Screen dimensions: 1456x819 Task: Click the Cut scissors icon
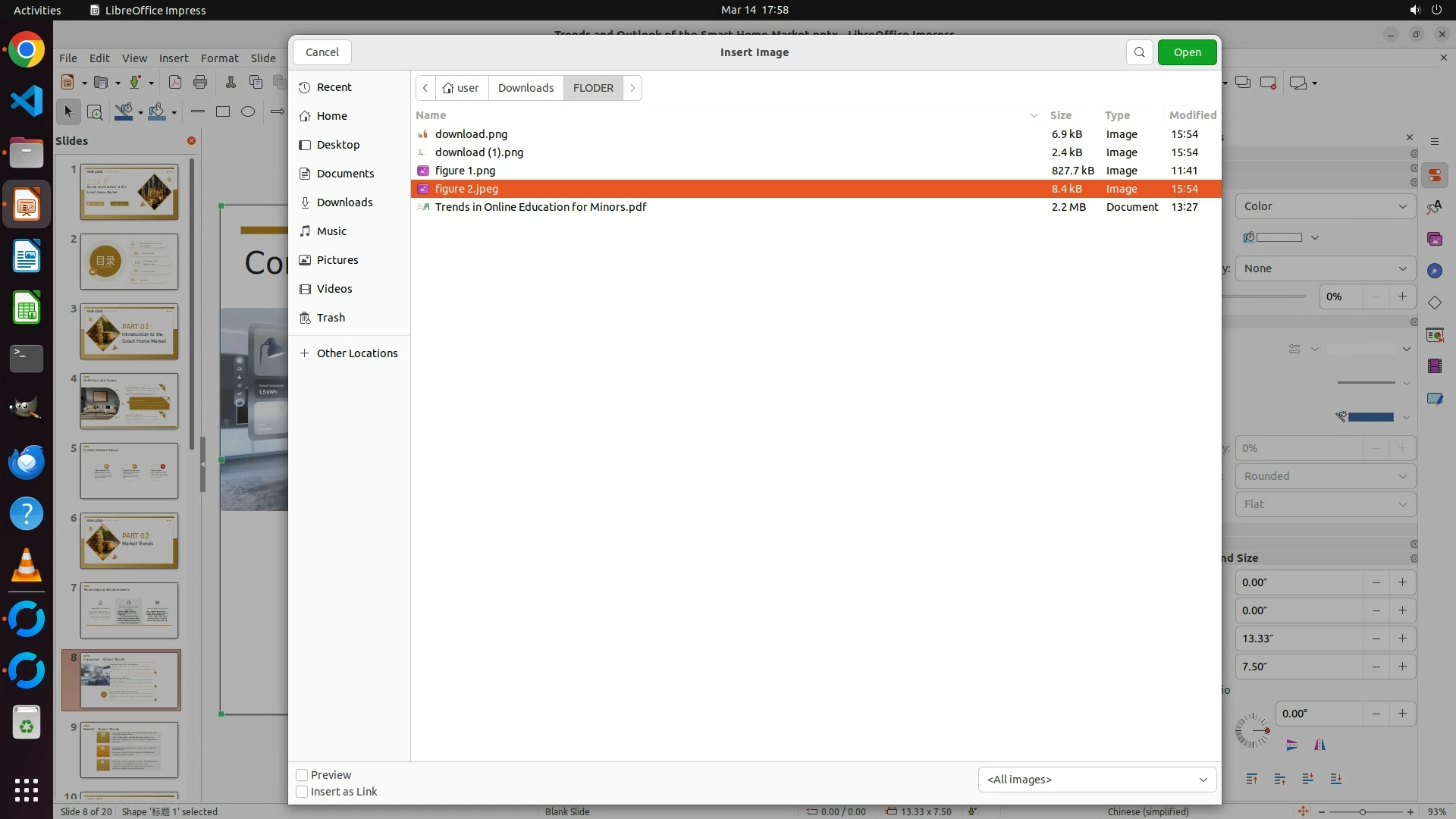click(x=231, y=83)
